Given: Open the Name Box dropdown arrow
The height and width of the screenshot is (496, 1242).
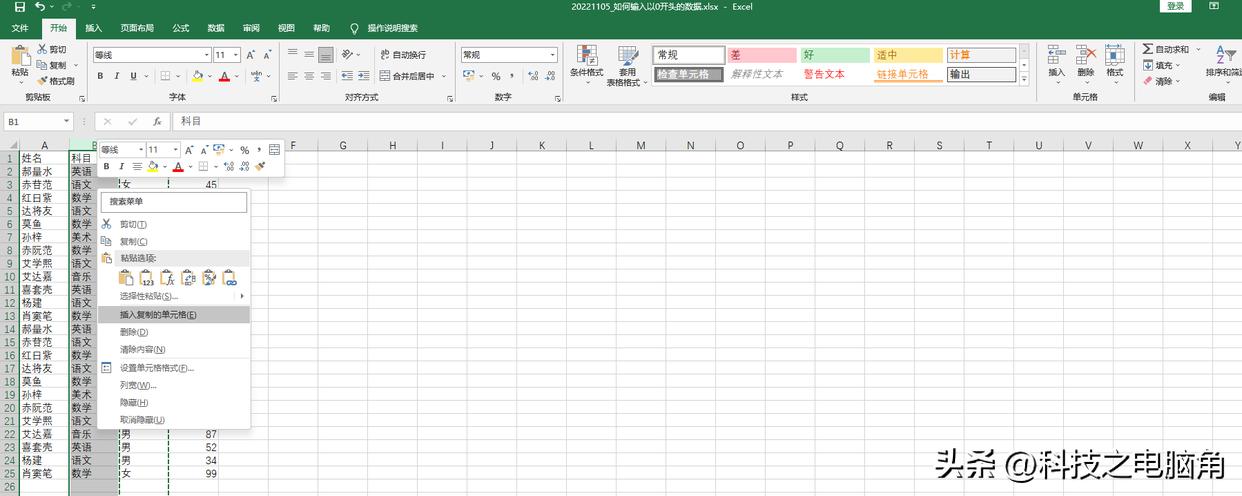Looking at the screenshot, I should 67,121.
